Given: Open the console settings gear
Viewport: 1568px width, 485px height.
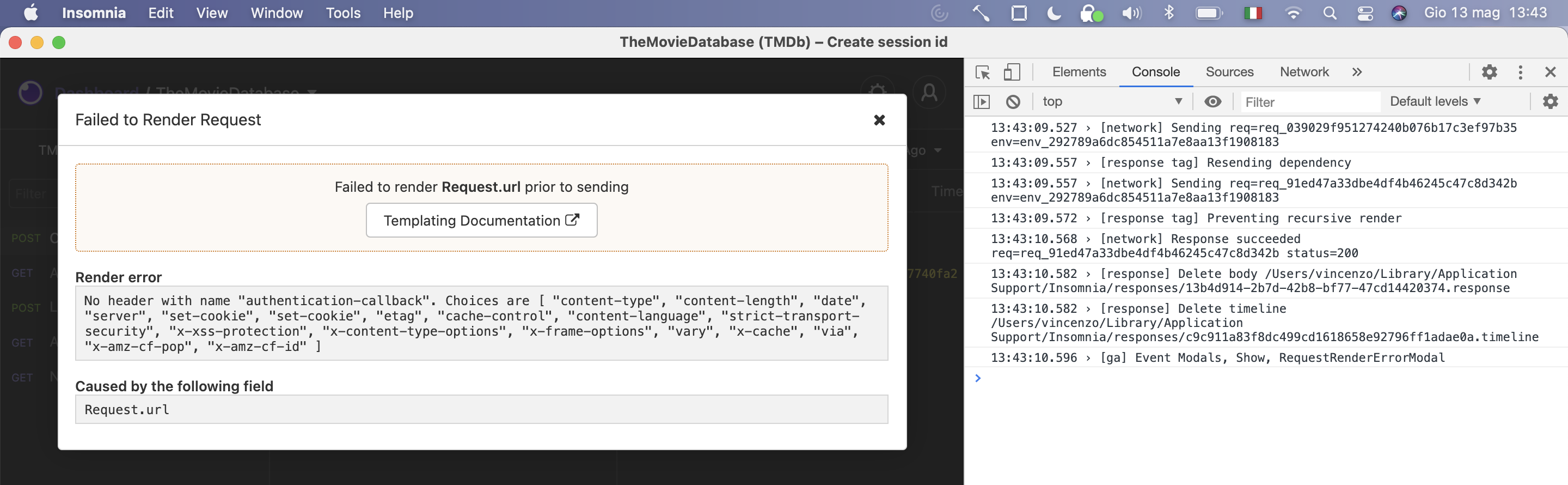Looking at the screenshot, I should [1551, 102].
